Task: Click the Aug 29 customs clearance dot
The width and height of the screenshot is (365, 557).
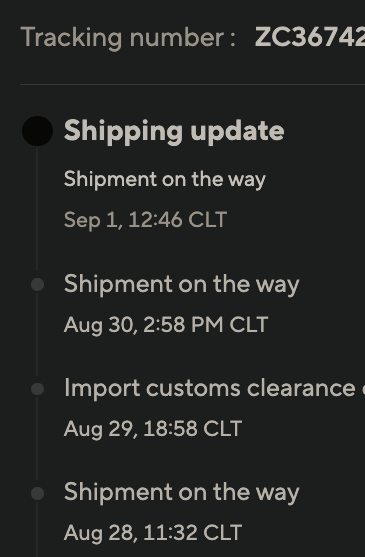Action: pyautogui.click(x=38, y=389)
